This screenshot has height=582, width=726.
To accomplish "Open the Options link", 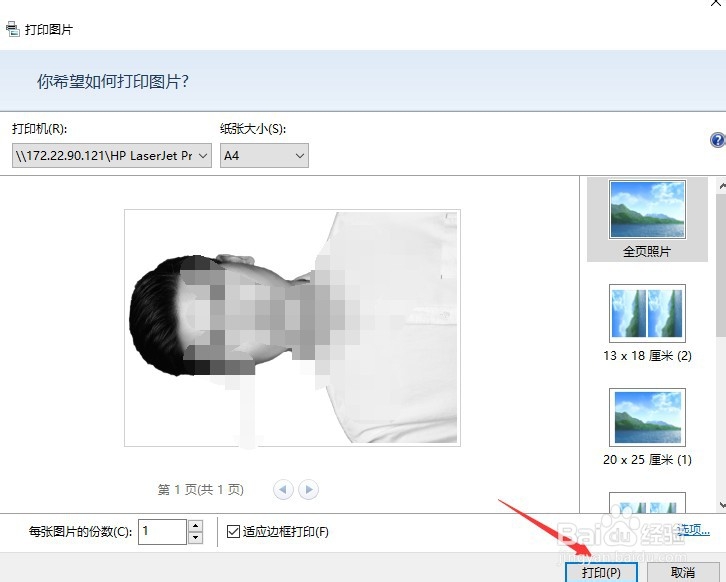I will [x=692, y=530].
